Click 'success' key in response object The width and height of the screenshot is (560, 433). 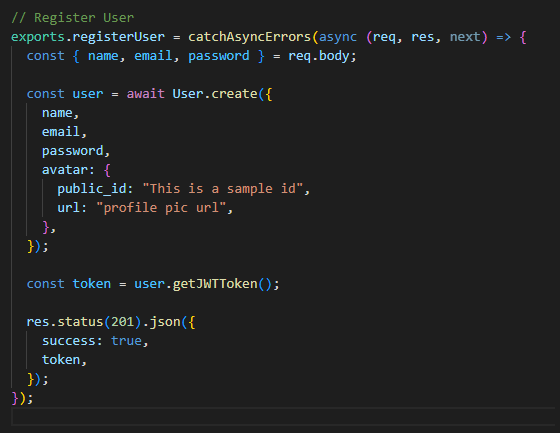[68, 340]
